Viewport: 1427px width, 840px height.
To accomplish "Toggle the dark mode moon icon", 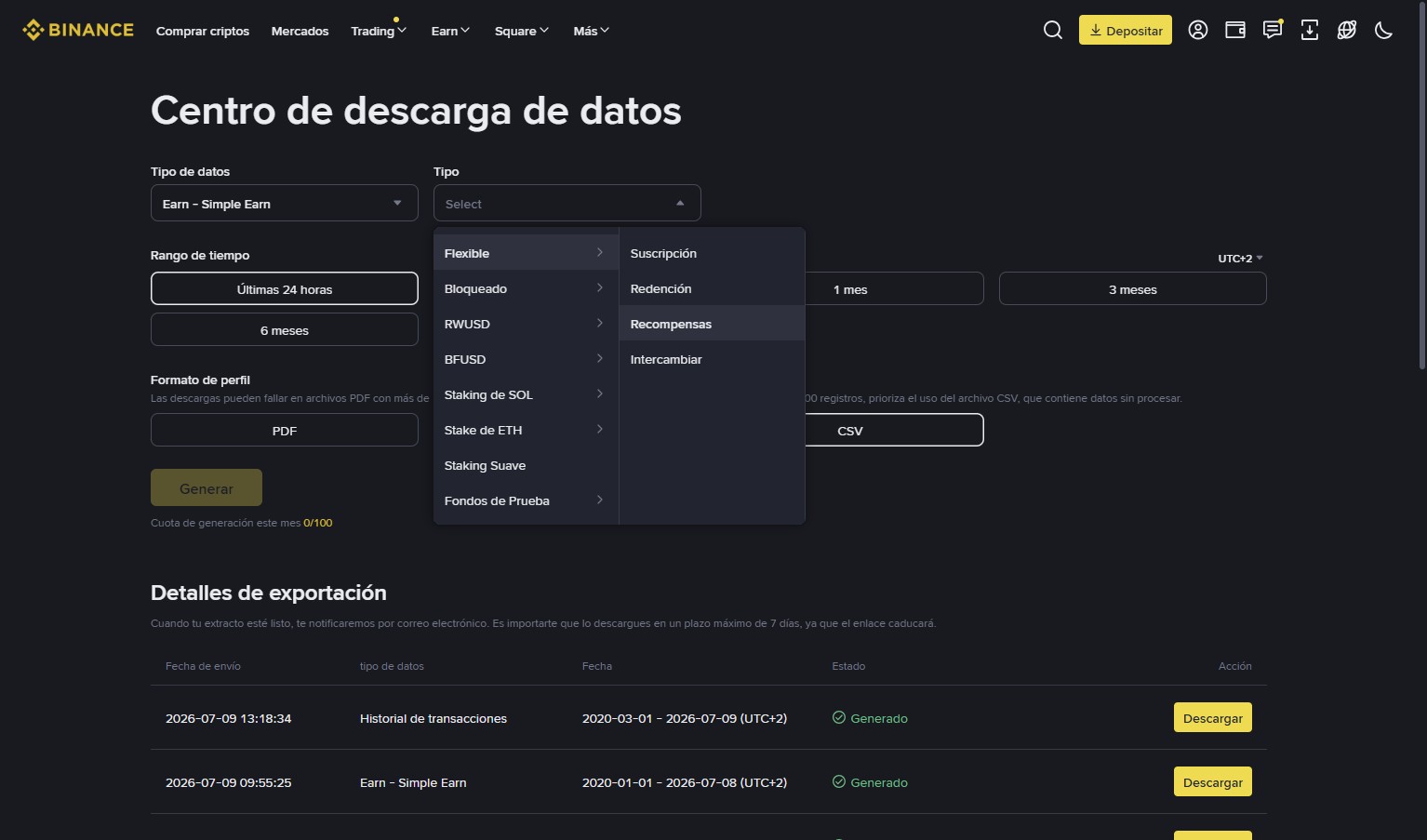I will tap(1384, 30).
